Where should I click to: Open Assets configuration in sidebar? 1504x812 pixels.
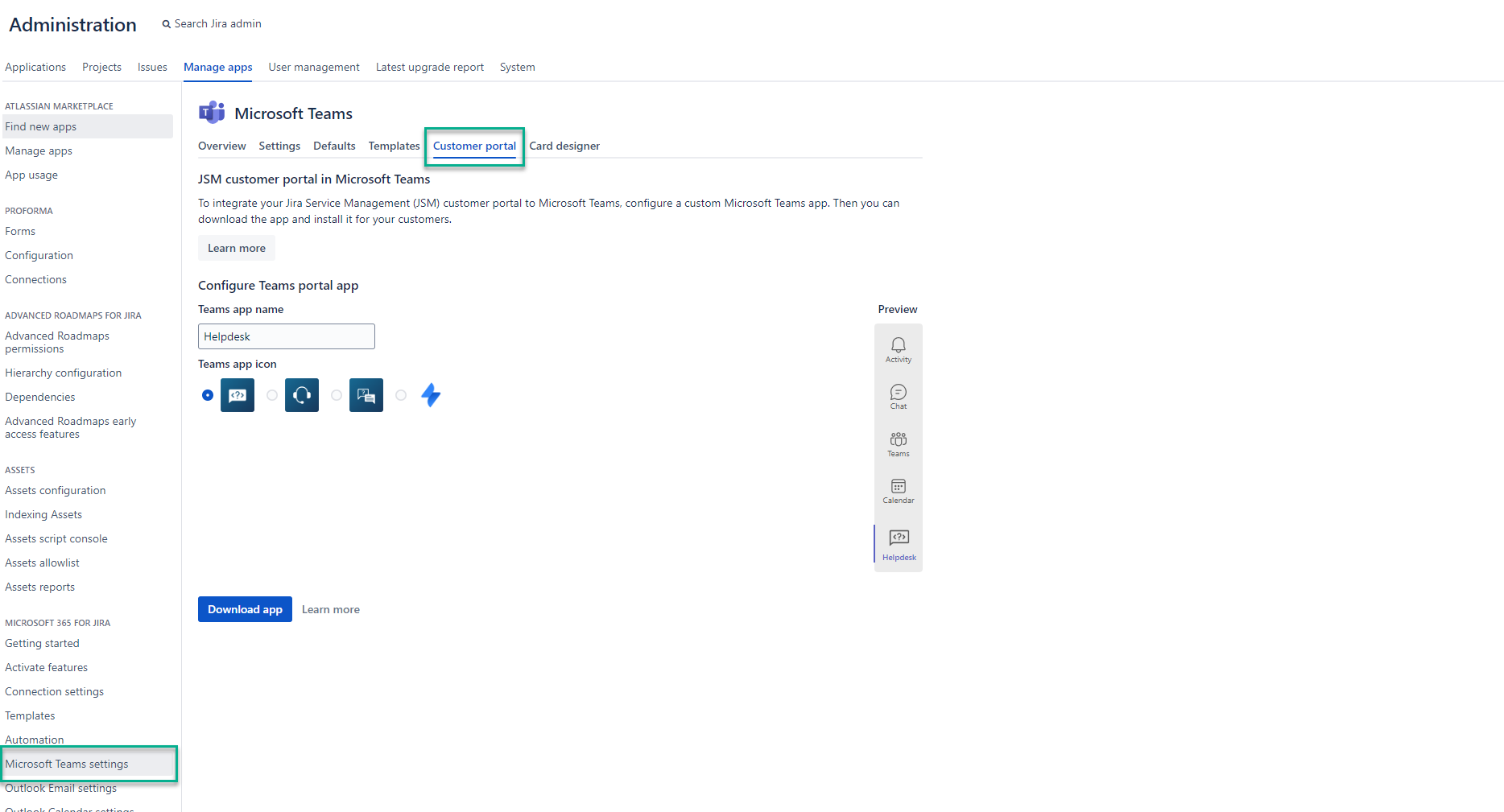(56, 490)
